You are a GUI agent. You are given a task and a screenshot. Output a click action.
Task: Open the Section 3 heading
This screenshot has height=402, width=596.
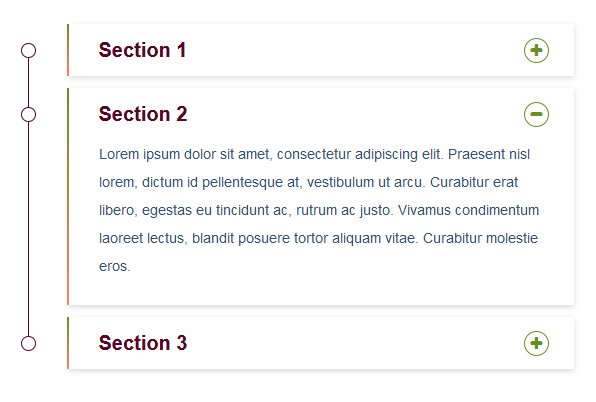coord(143,343)
